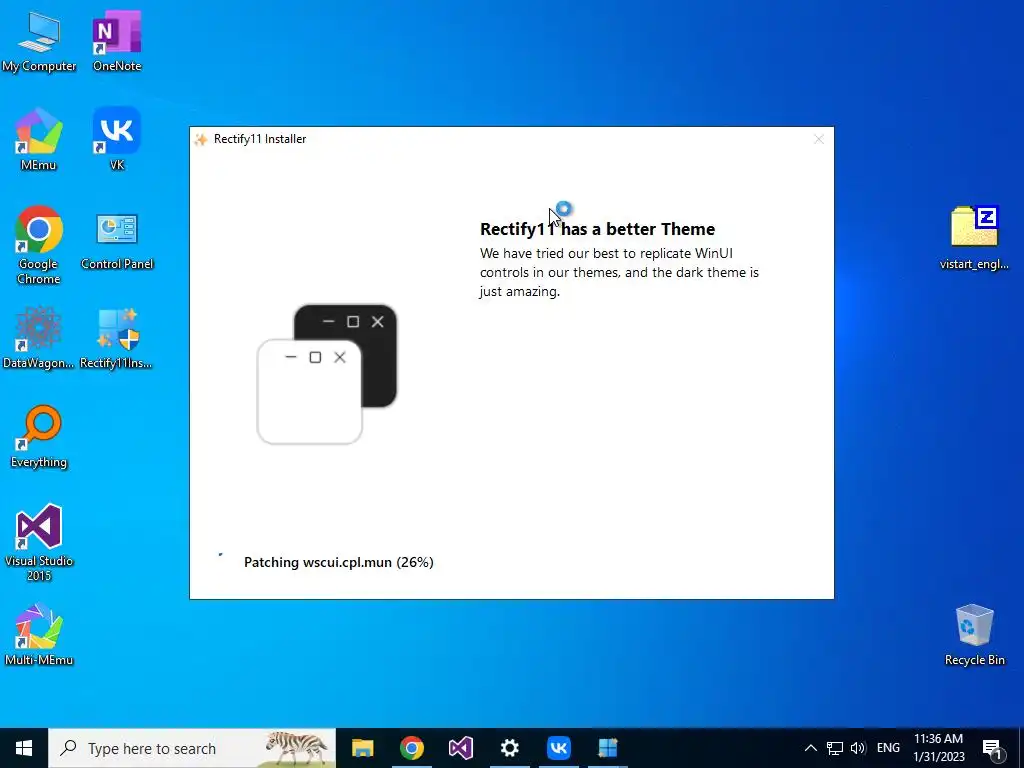Select the Multi-MEmu desktop icon

39,635
